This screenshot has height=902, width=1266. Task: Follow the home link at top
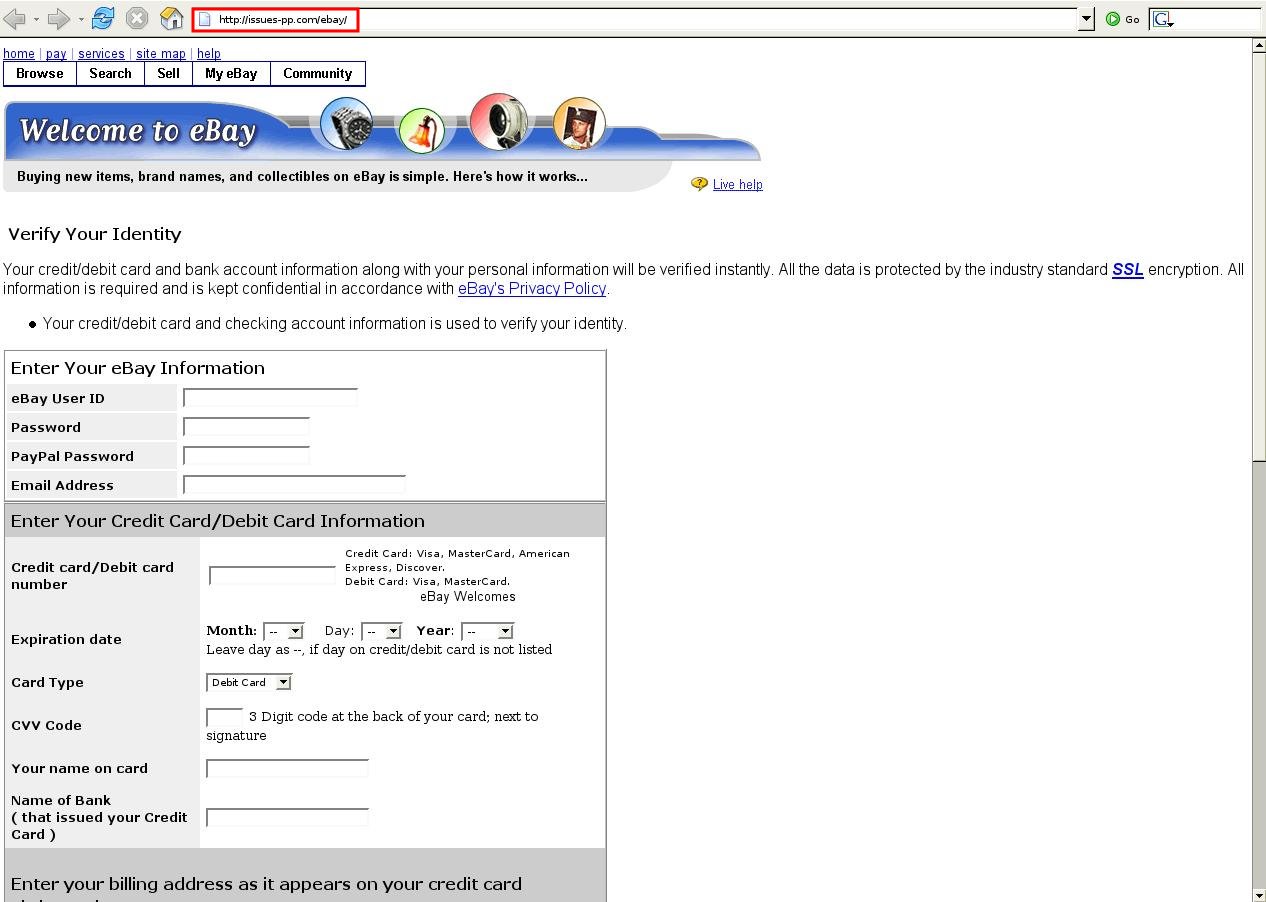pyautogui.click(x=19, y=54)
